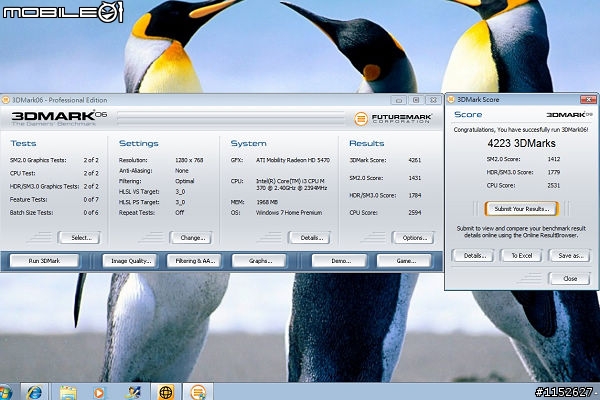Click Change... under Settings
The image size is (600, 400).
(x=191, y=238)
